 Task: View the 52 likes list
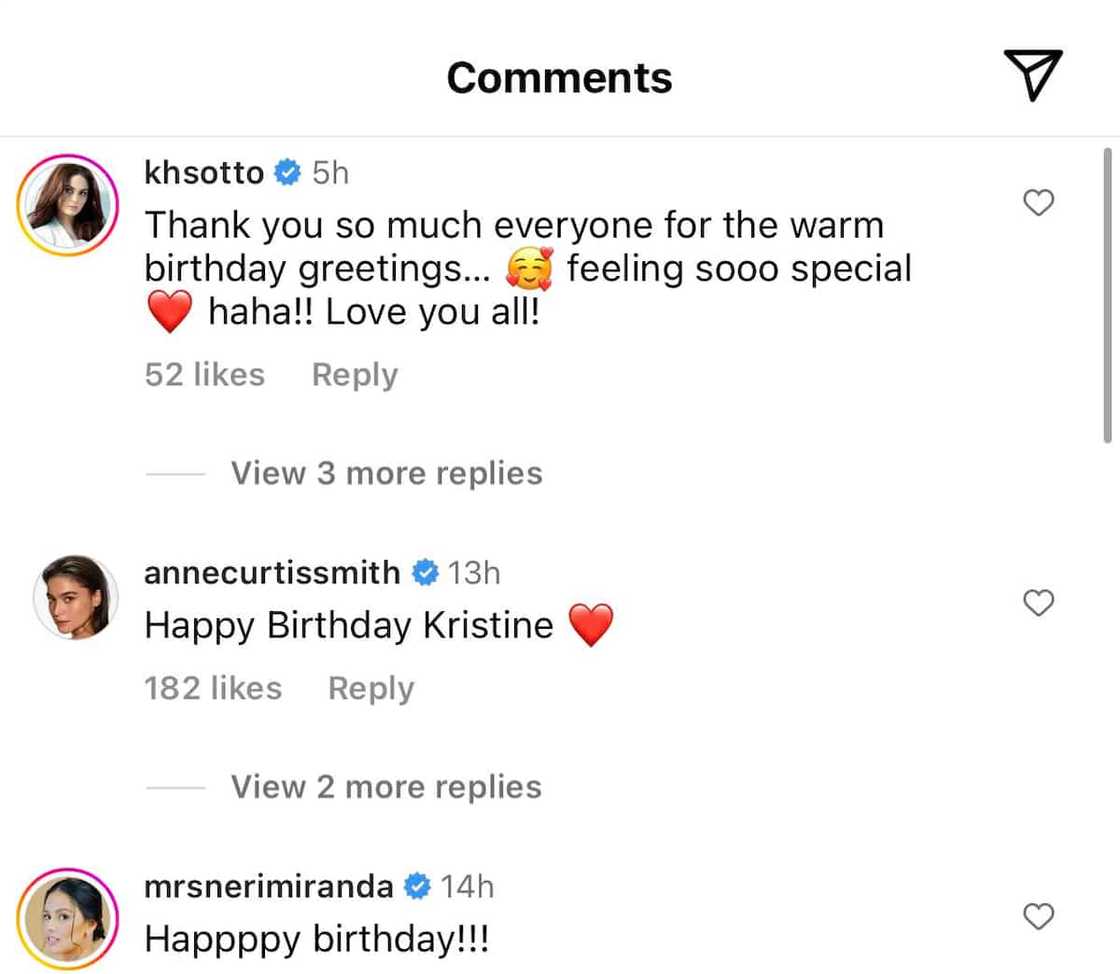pos(205,375)
